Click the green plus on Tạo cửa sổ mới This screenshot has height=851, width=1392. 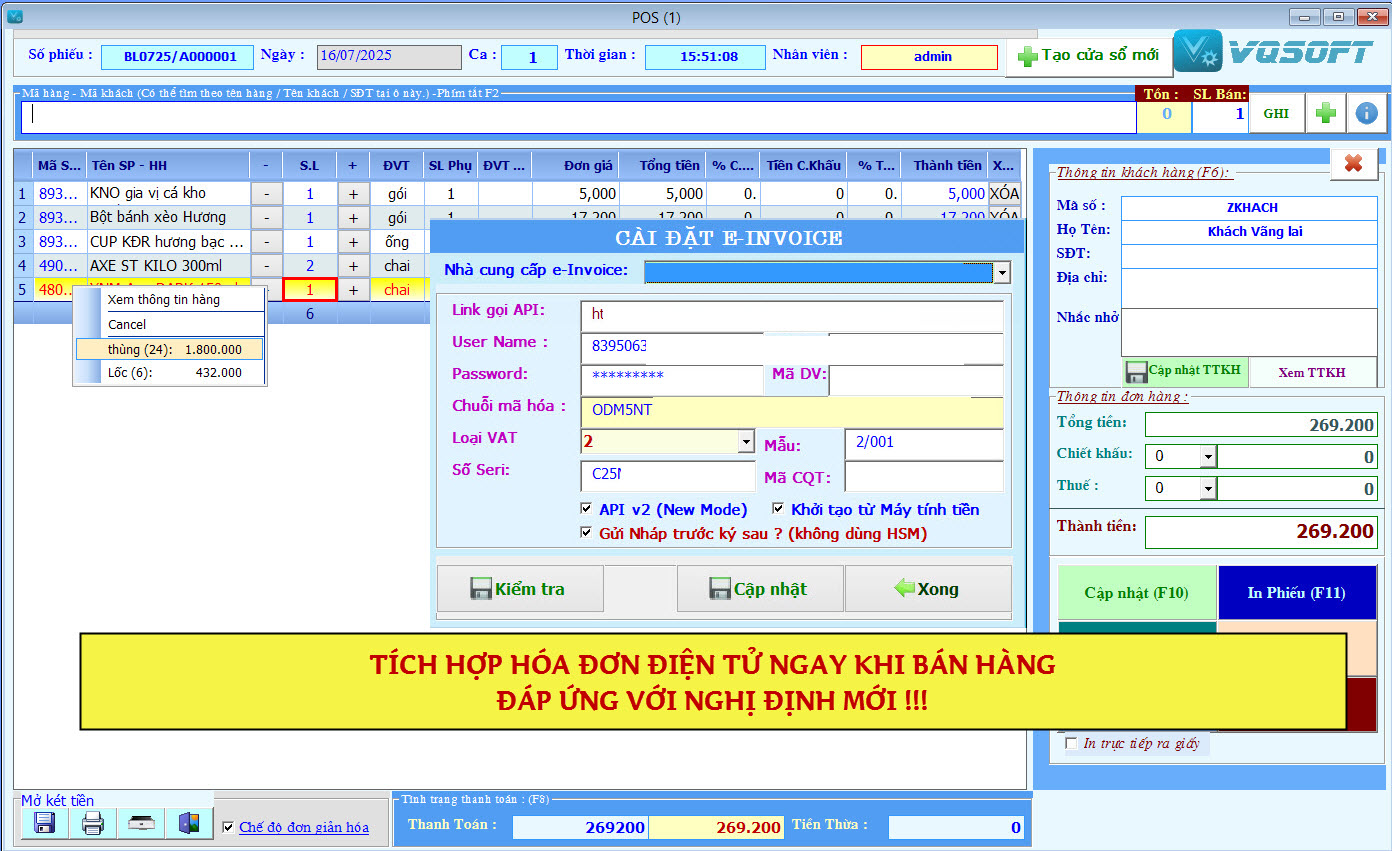[1026, 54]
